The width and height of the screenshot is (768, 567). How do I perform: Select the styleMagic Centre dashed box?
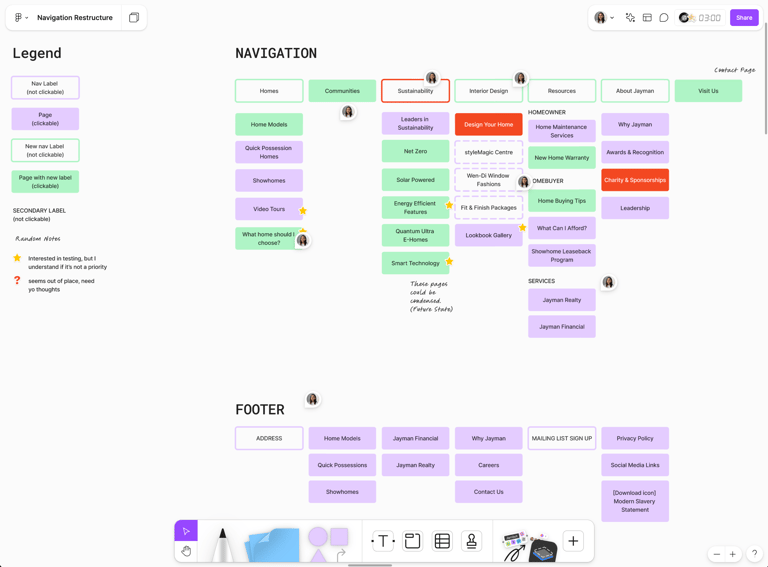[x=489, y=152]
